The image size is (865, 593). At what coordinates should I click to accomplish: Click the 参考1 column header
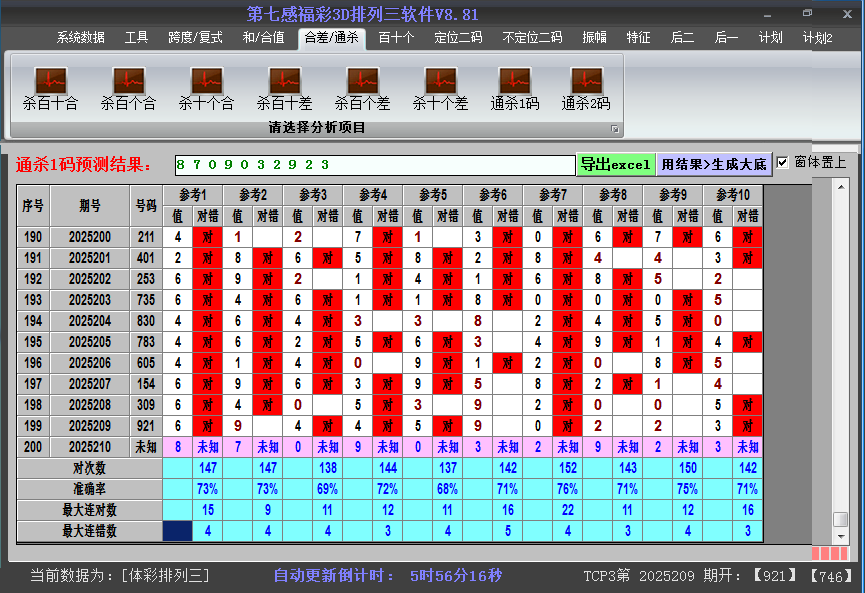(193, 195)
